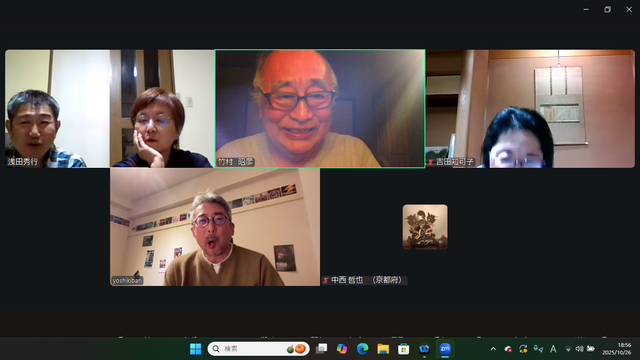Click 中西 哲也 profile picture avatar
Viewport: 640px width, 360px height.
pos(425,227)
